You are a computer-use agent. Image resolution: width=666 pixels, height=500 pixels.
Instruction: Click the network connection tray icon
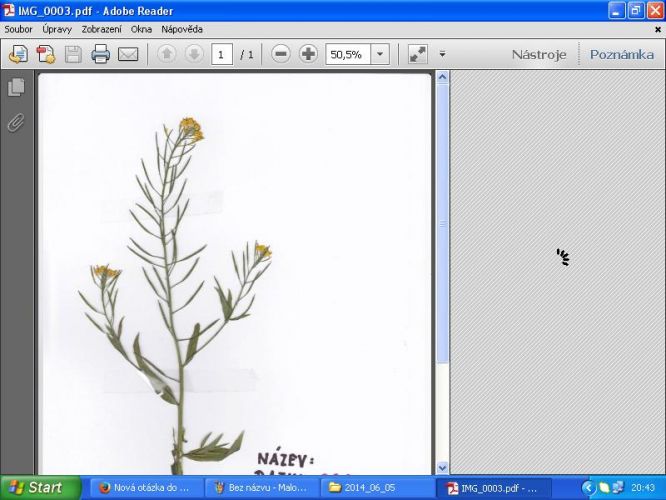pos(618,488)
